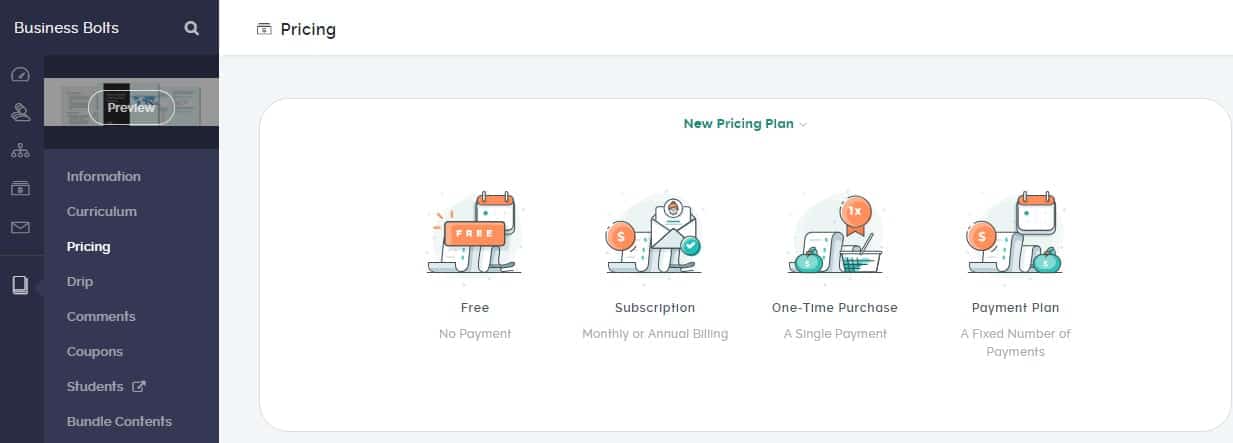This screenshot has height=443, width=1233.
Task: Open the Drip settings page
Action: point(80,282)
